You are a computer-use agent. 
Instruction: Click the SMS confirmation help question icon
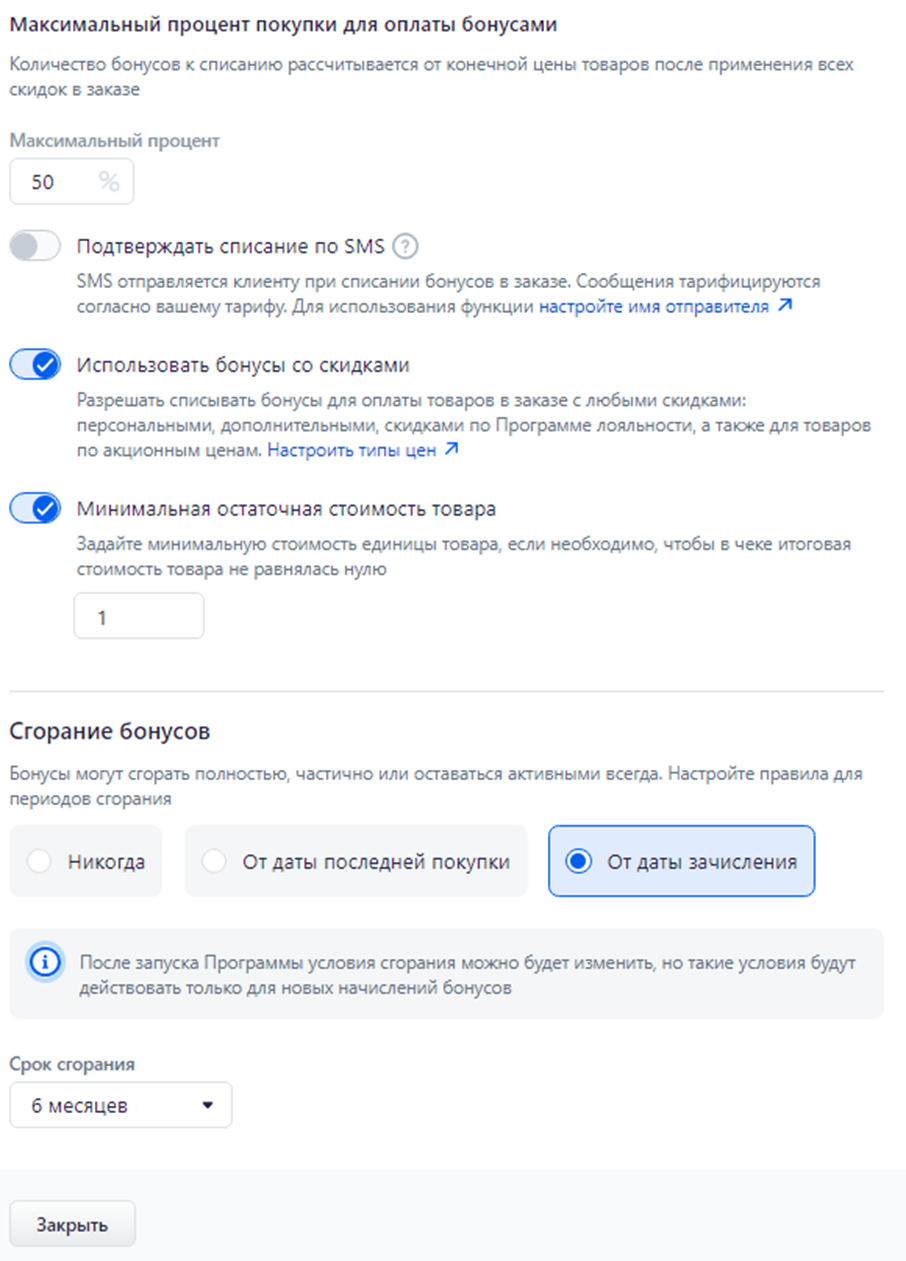405,246
